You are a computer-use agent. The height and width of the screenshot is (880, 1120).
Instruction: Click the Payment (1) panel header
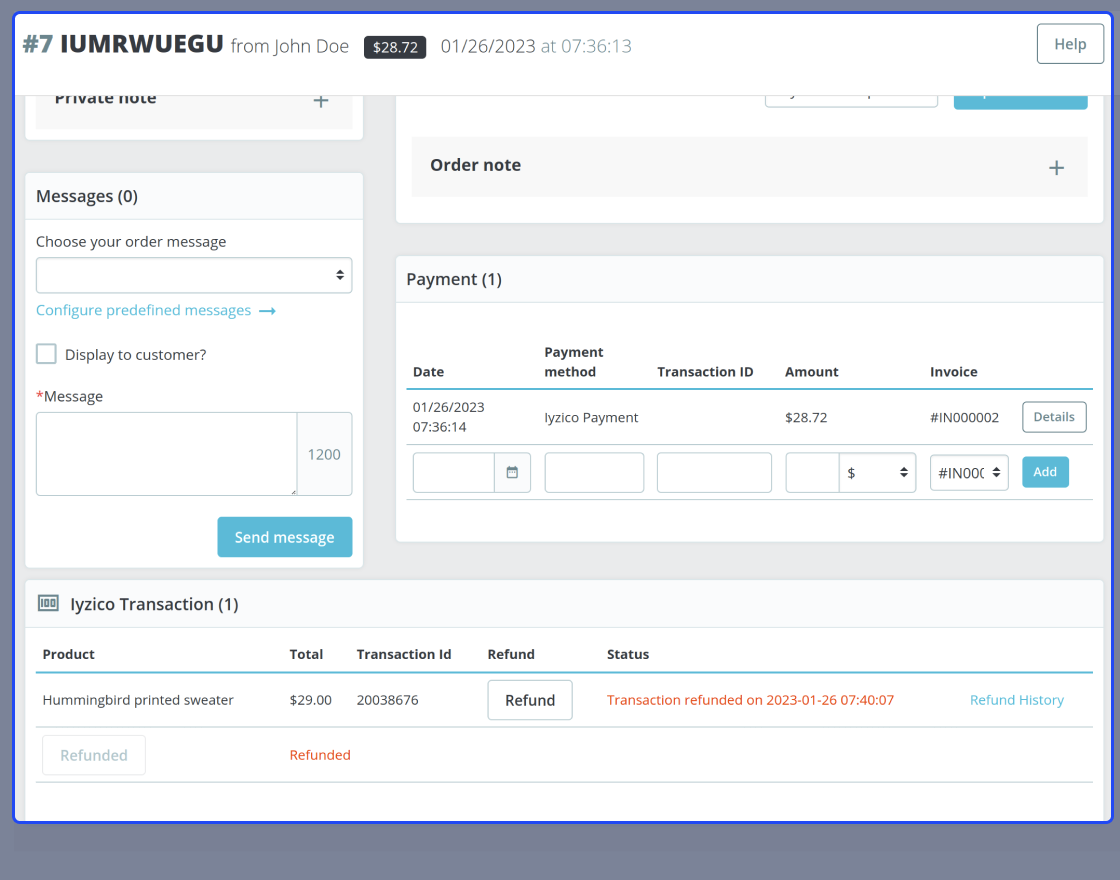[454, 279]
